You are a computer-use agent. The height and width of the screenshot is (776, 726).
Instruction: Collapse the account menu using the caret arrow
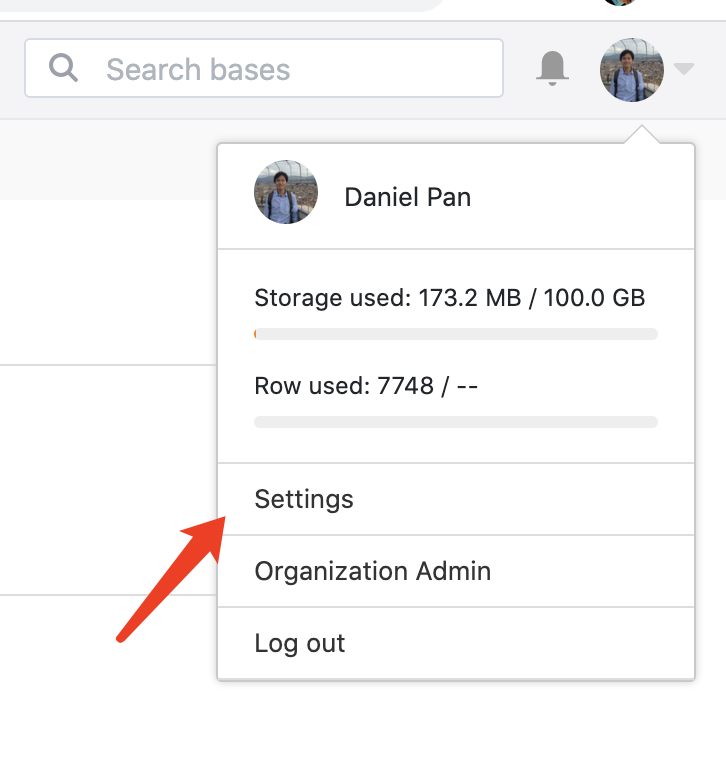point(684,69)
